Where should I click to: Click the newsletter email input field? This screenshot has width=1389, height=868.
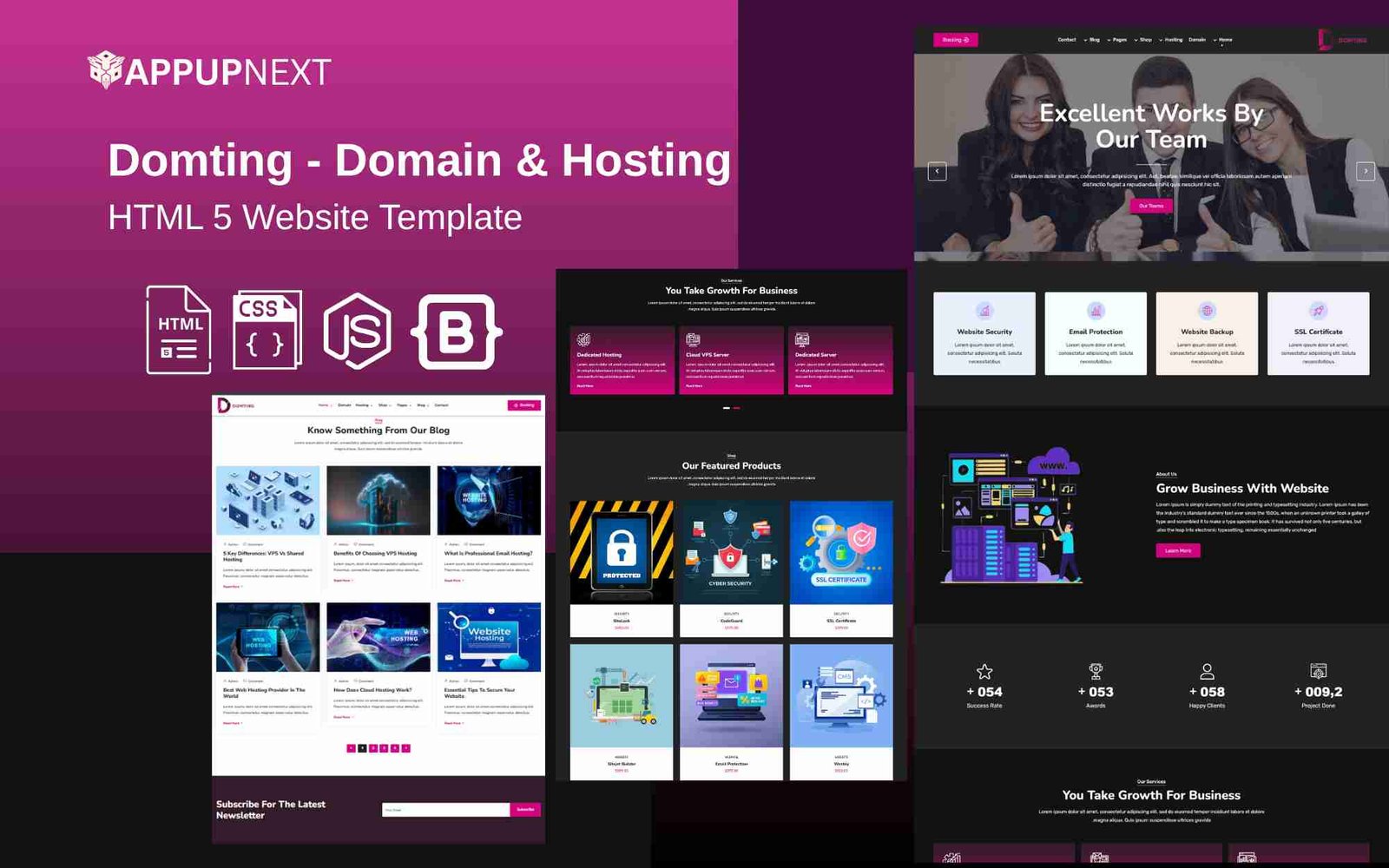pos(445,809)
